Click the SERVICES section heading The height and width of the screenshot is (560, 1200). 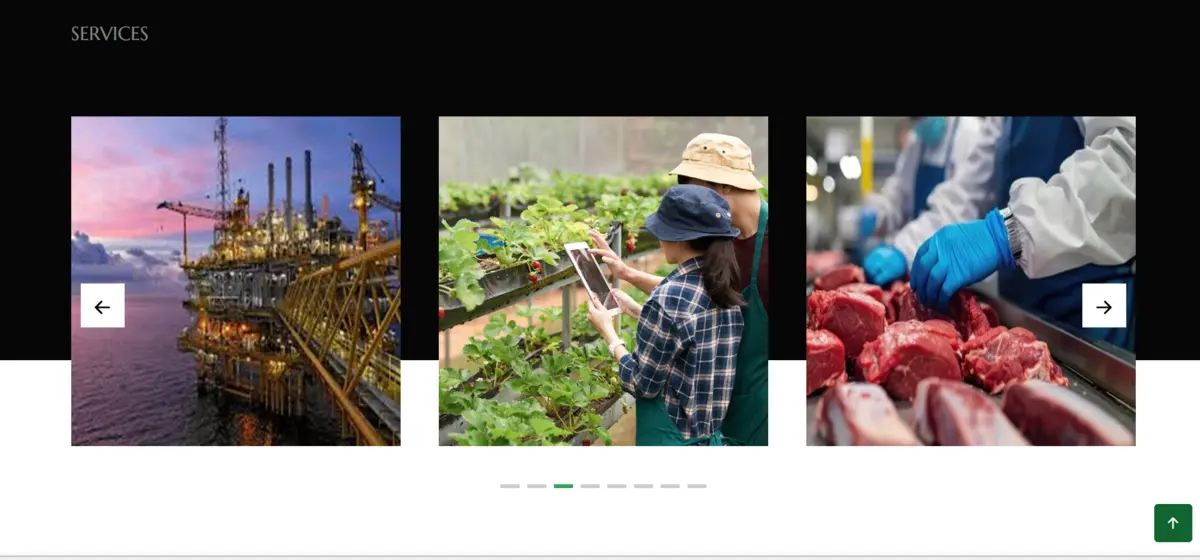coord(110,34)
